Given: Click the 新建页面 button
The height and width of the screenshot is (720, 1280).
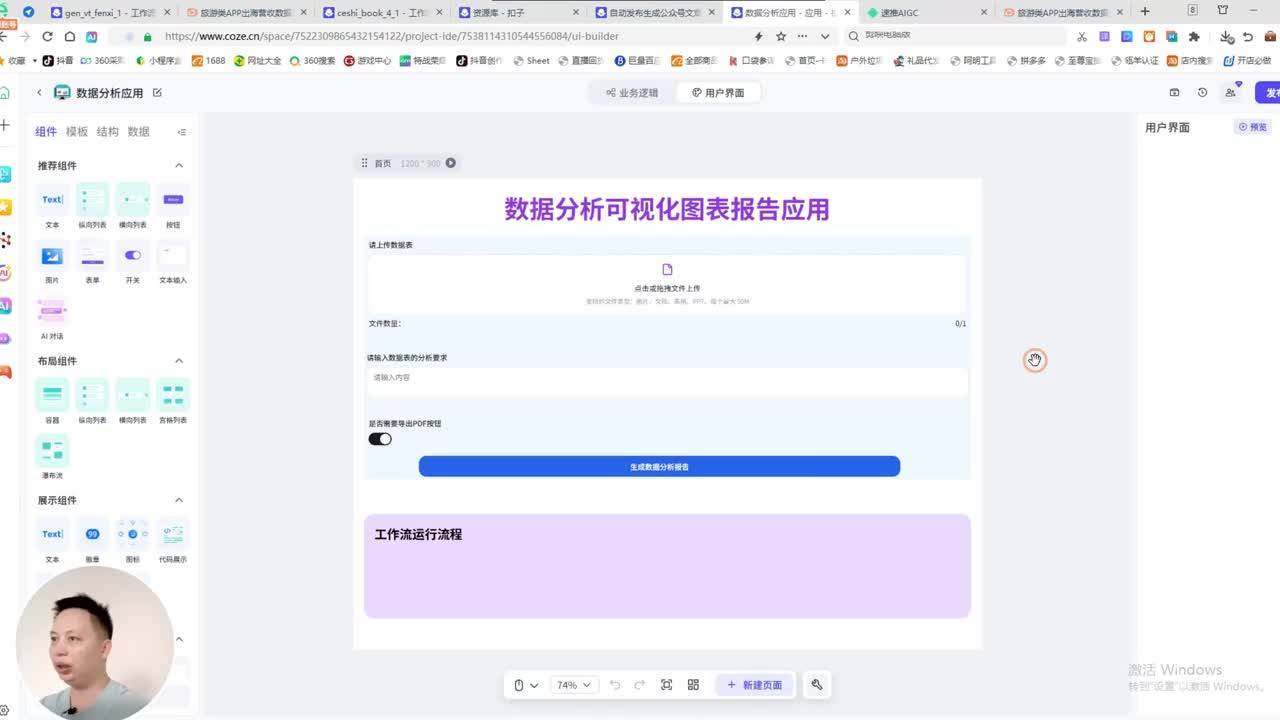Looking at the screenshot, I should click(x=754, y=685).
